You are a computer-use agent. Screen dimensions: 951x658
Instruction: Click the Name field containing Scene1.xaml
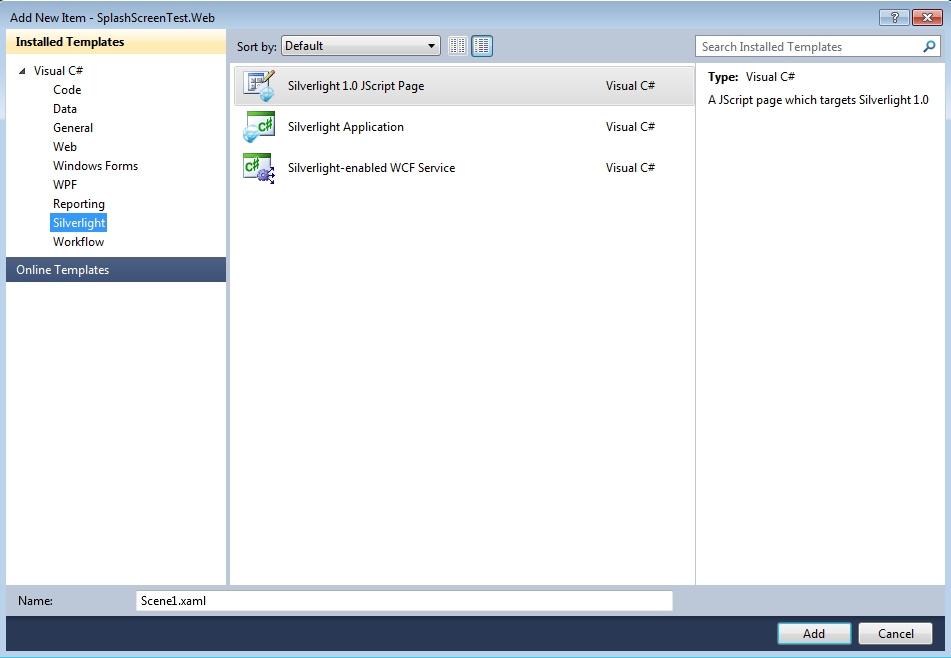tap(404, 601)
